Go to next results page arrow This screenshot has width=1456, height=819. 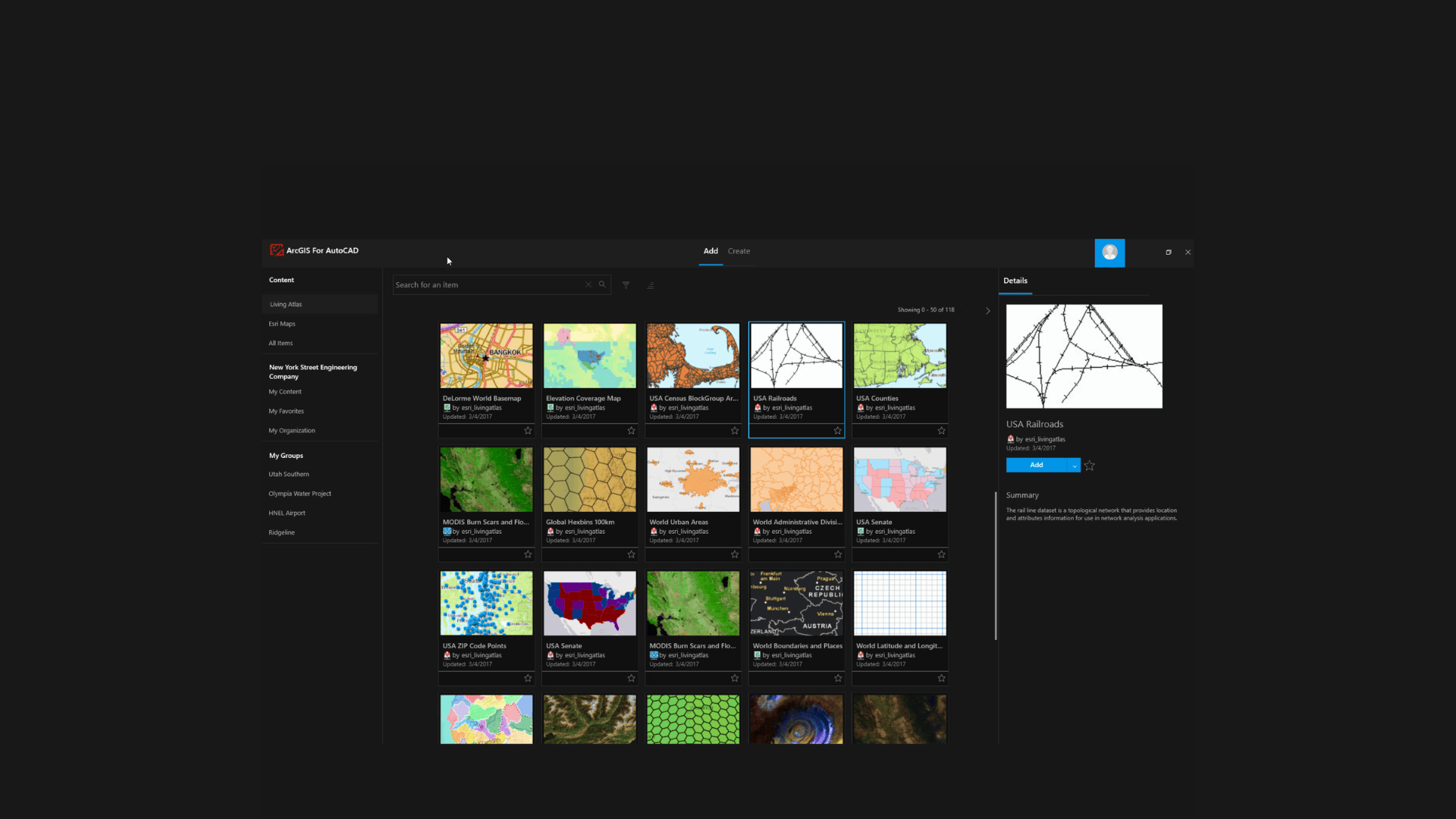point(987,310)
